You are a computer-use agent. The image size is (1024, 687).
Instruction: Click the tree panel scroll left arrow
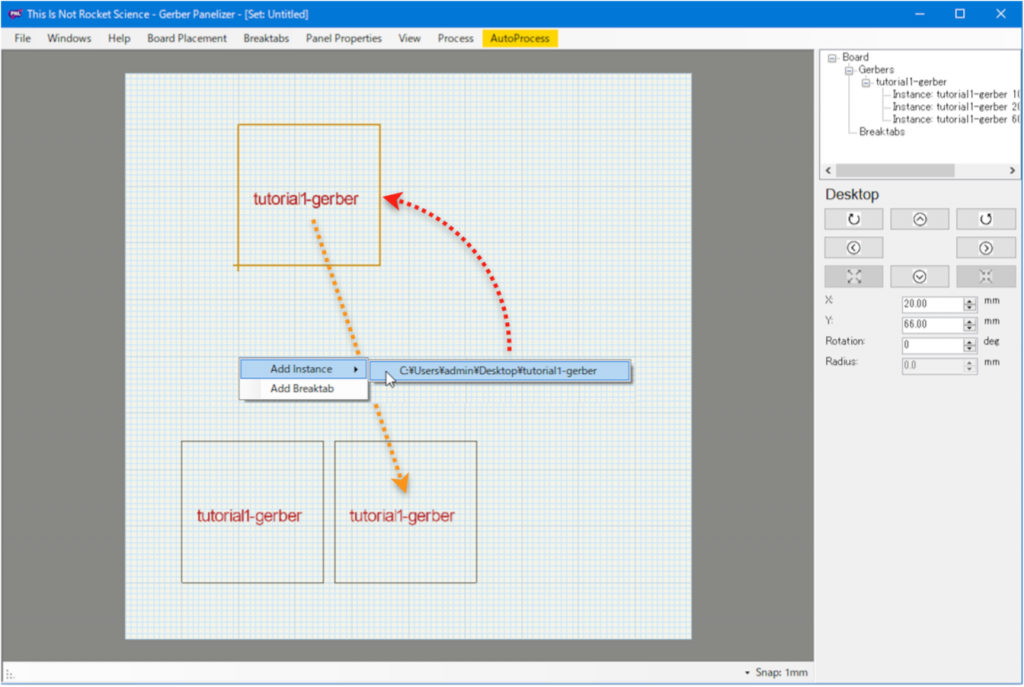(x=829, y=170)
